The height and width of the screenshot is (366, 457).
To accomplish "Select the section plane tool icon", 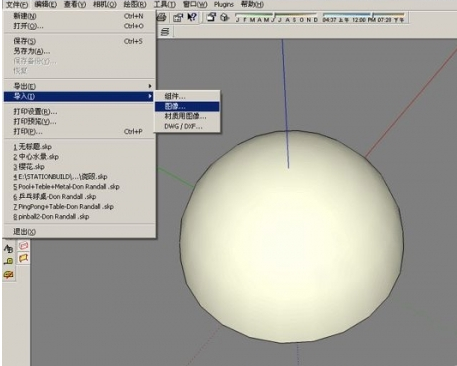I will [8, 275].
